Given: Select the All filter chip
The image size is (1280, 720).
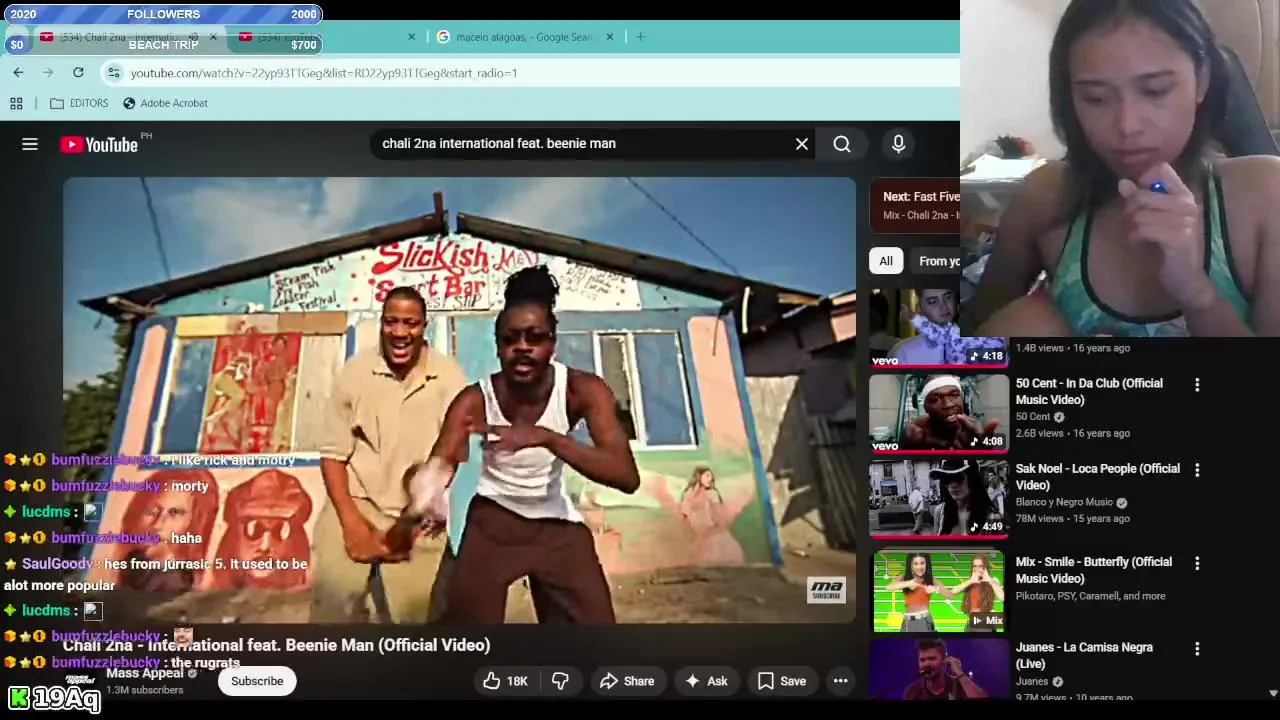Looking at the screenshot, I should click(886, 261).
